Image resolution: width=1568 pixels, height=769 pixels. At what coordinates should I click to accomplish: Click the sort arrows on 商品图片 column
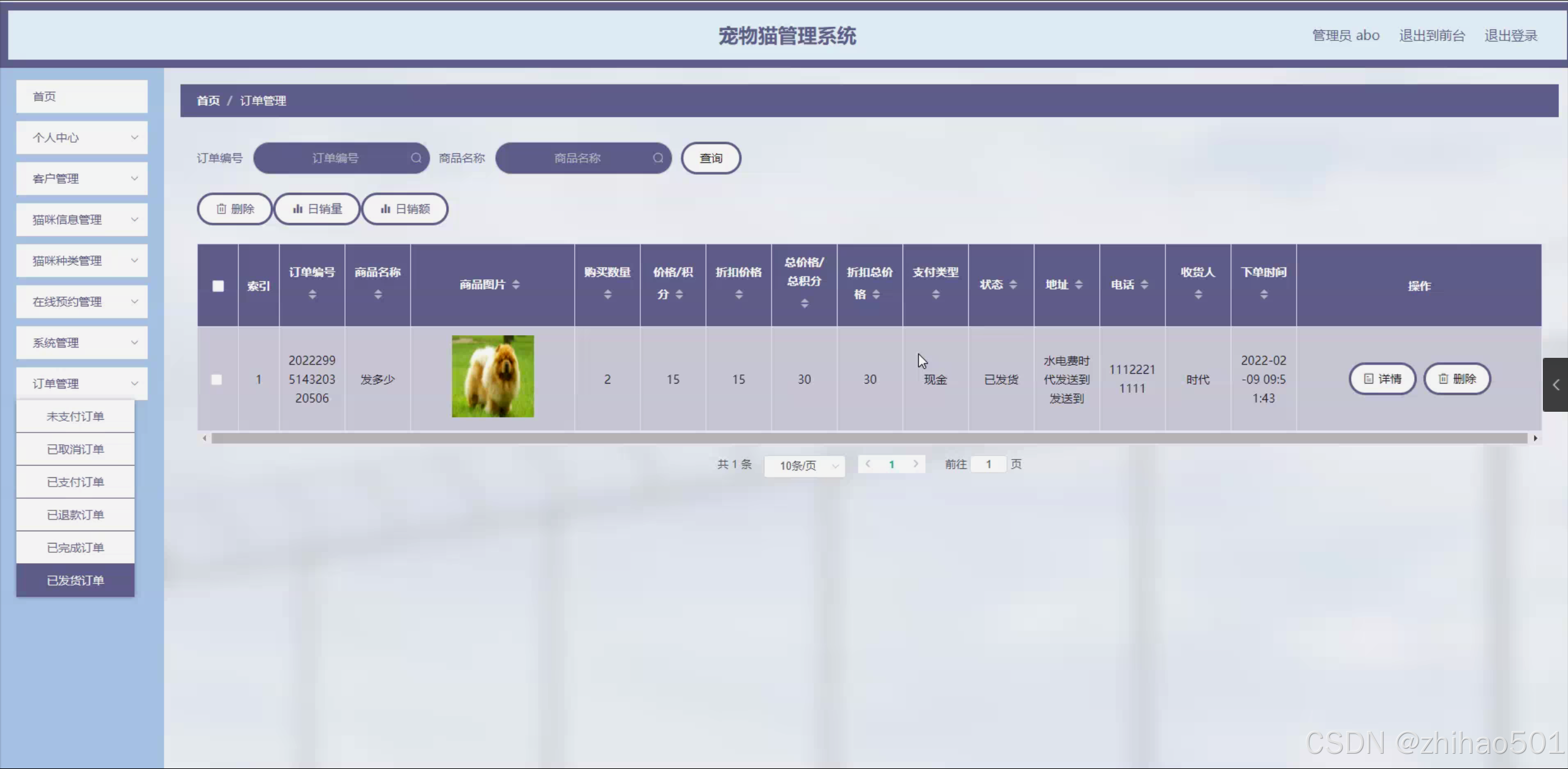coord(516,284)
